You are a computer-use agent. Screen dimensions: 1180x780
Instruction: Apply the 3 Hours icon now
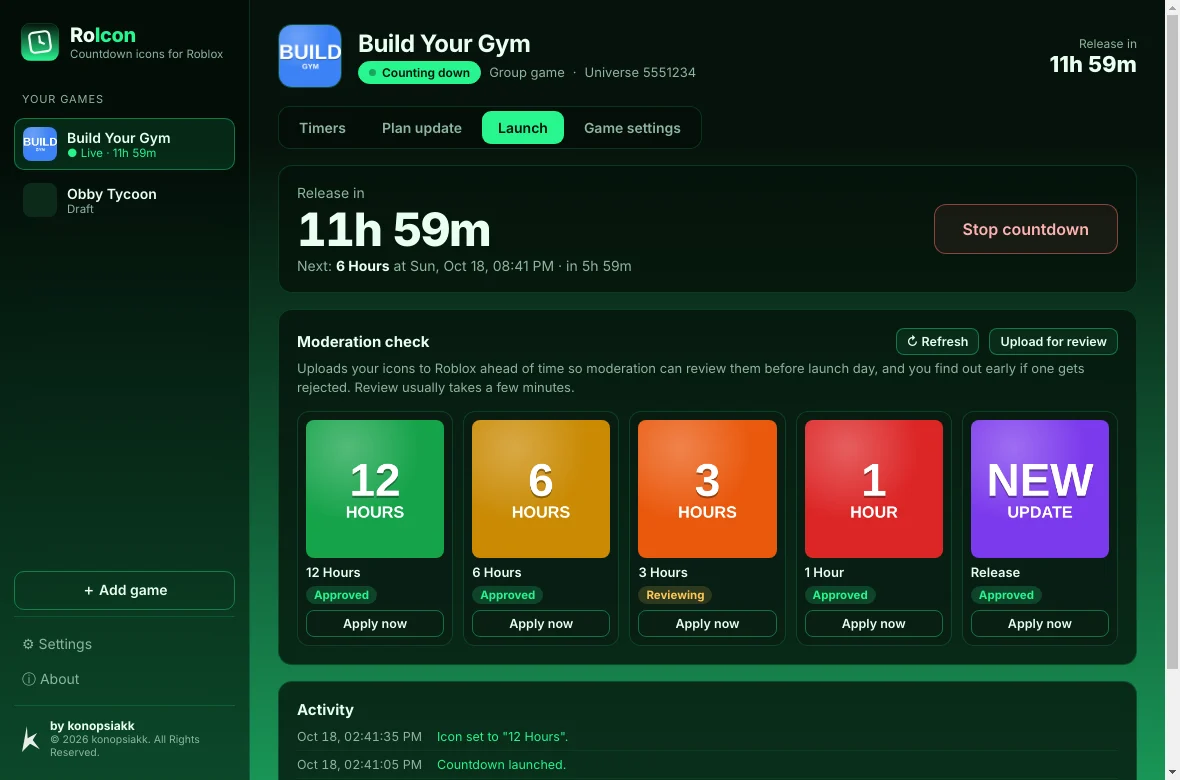pyautogui.click(x=707, y=623)
